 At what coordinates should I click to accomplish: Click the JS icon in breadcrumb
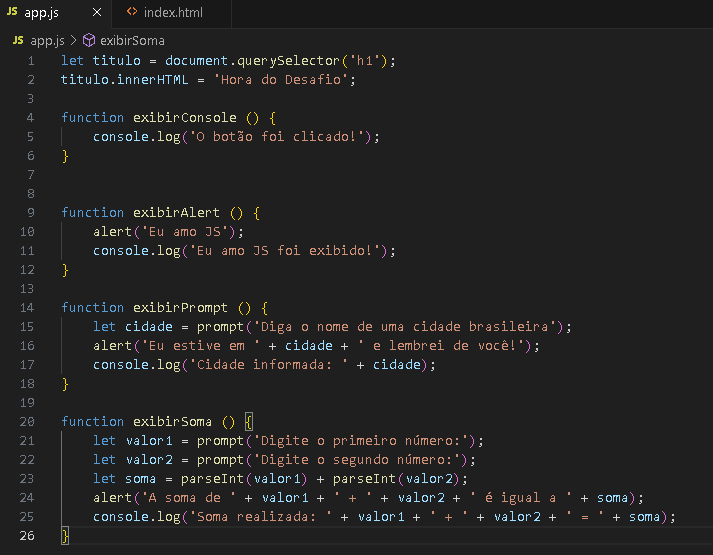click(x=18, y=40)
